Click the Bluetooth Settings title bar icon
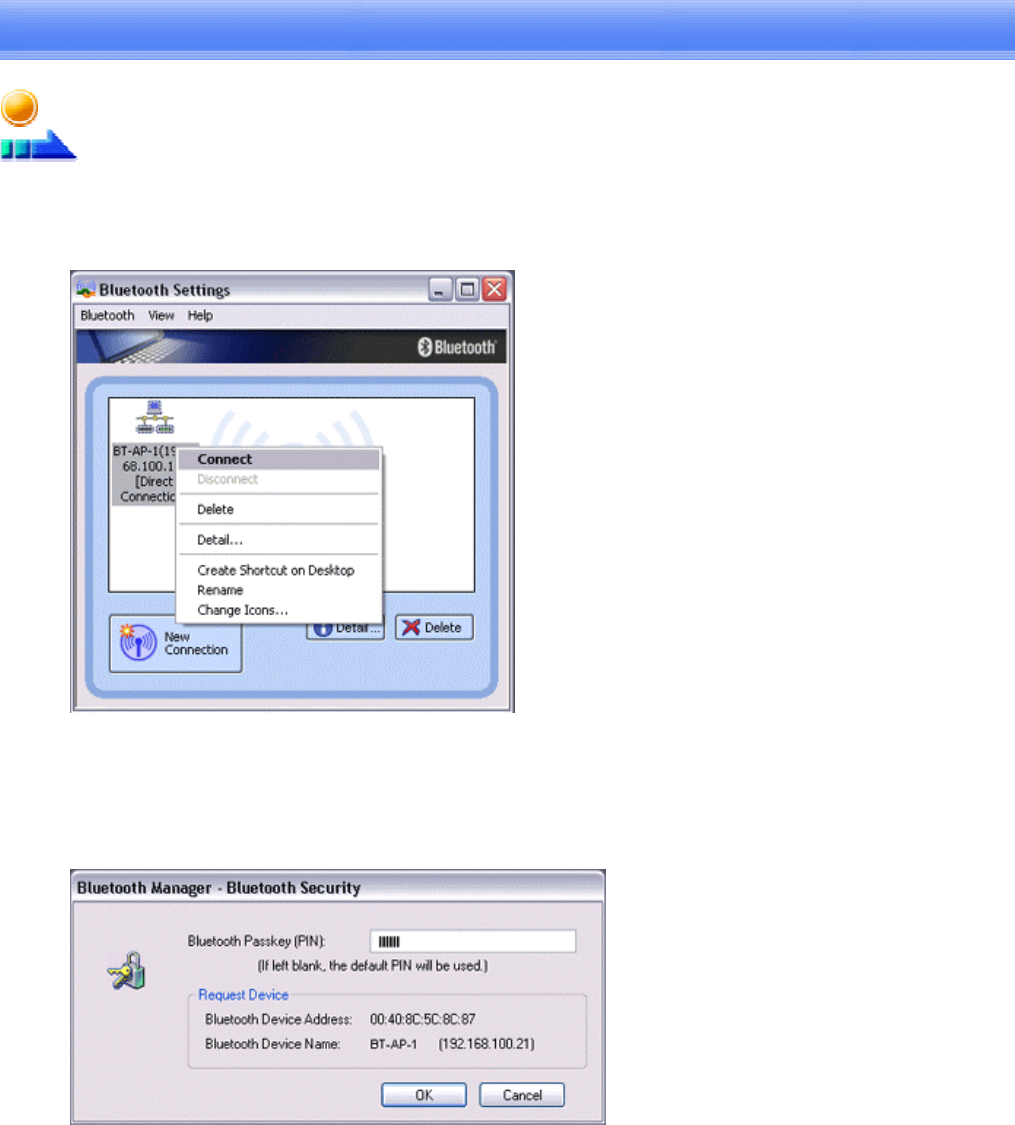 86,289
